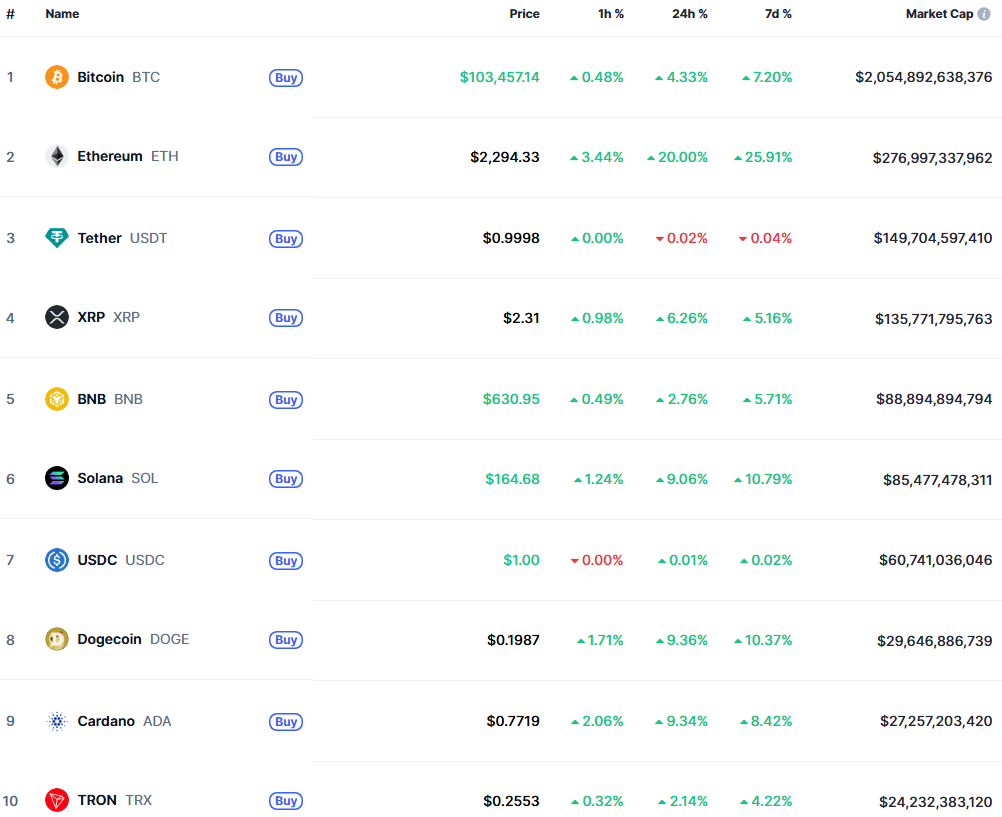The width and height of the screenshot is (1002, 817).
Task: Sort the list by Name header
Action: point(62,14)
